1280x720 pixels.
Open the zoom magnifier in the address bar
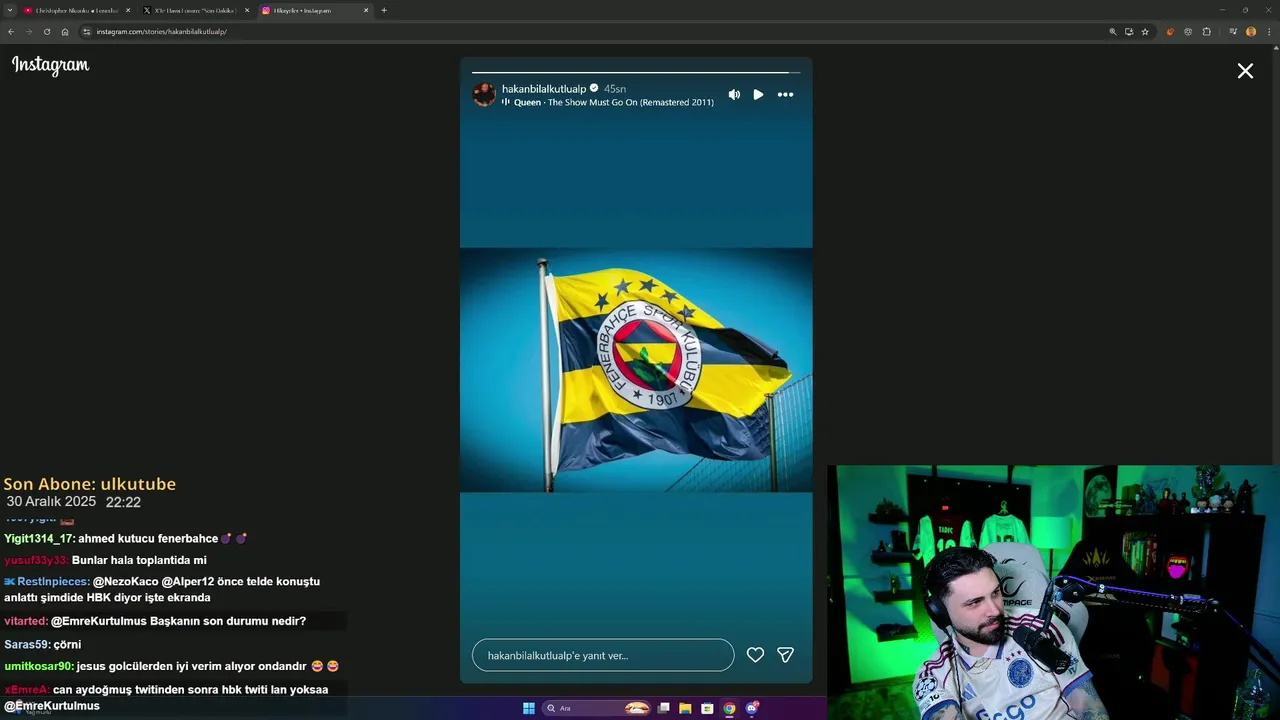(x=1113, y=31)
